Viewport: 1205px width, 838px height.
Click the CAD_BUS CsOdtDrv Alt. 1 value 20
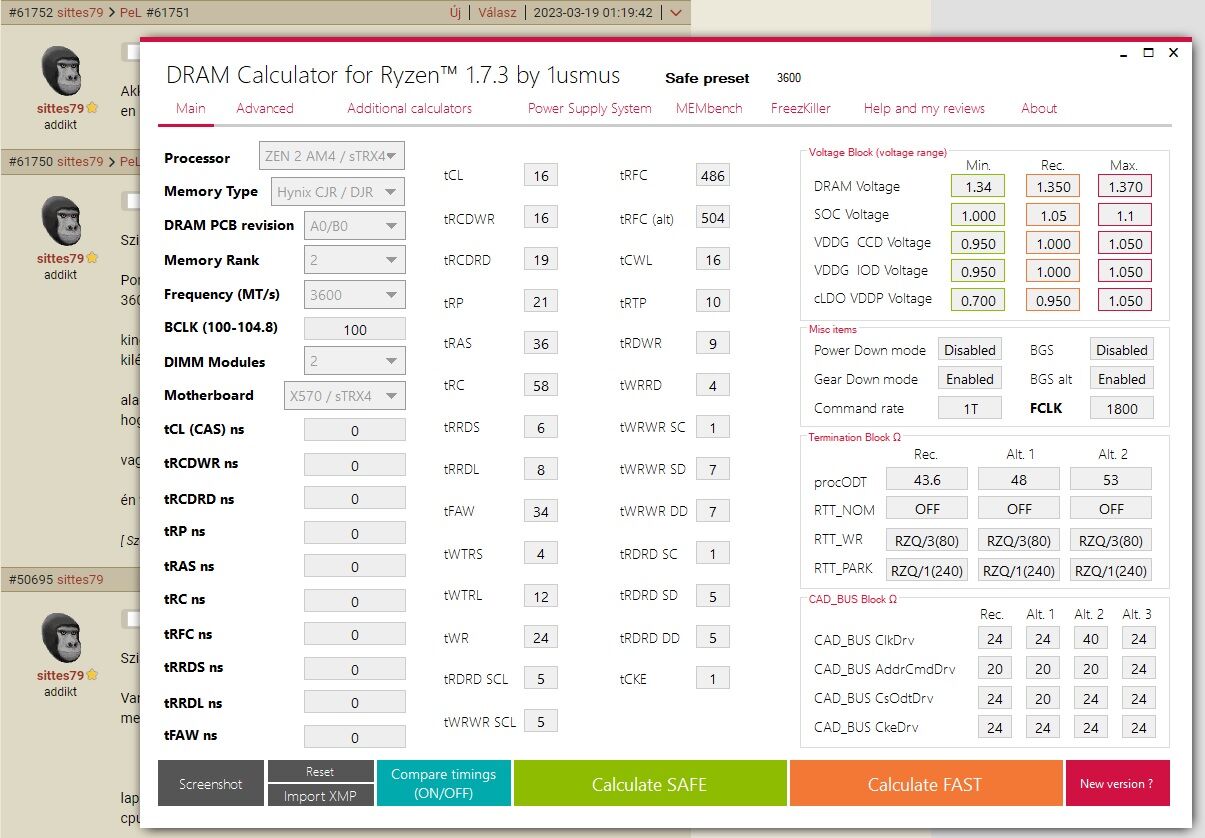[1043, 698]
